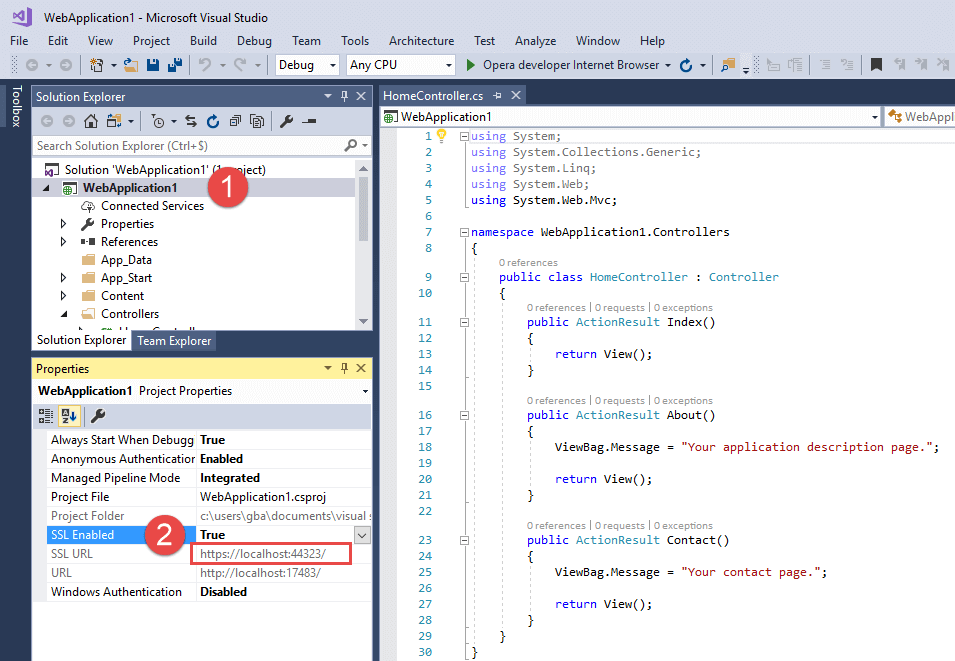
Task: Collapse the WebApplication1 project node
Action: (x=46, y=188)
